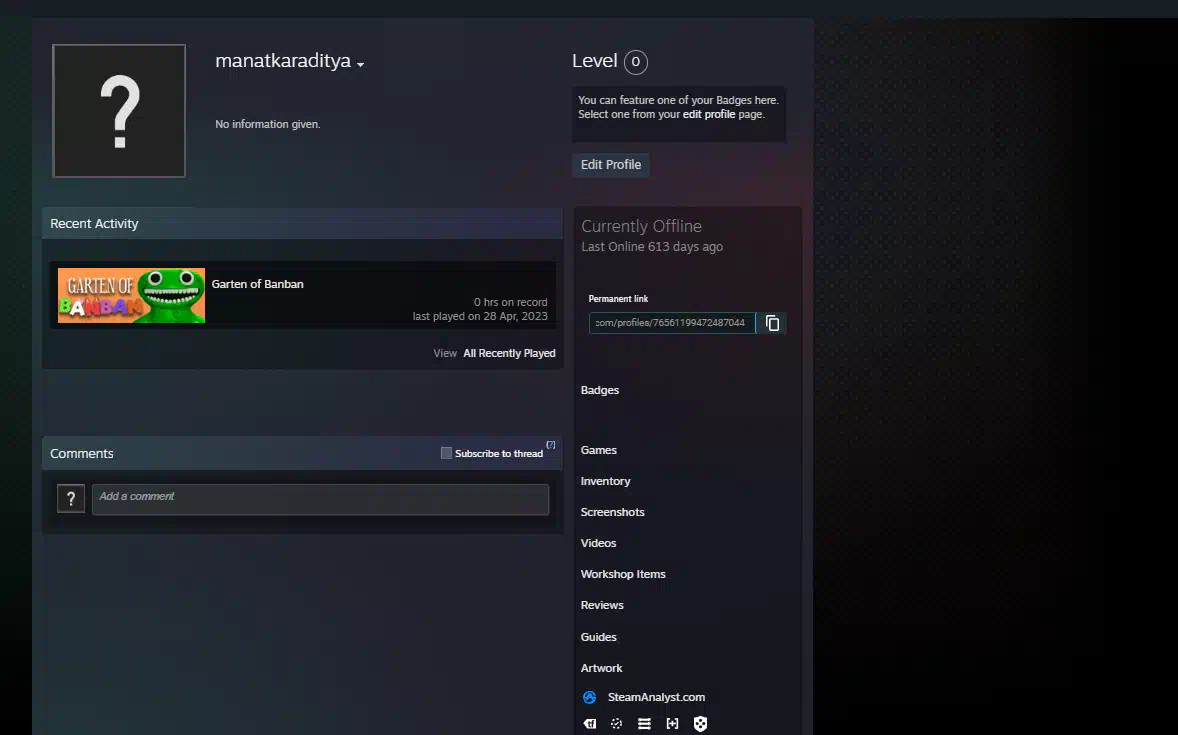Click the Add a comment field

[x=321, y=499]
